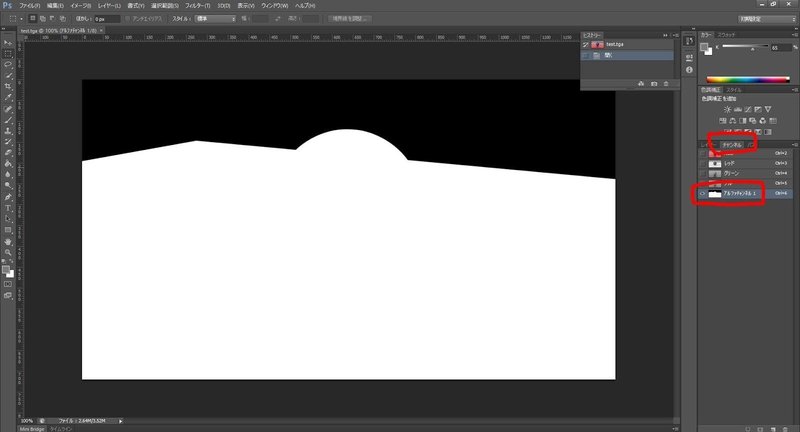Viewport: 800px width, 432px height.
Task: Toggle Quick Mask mode
Action: [x=8, y=284]
